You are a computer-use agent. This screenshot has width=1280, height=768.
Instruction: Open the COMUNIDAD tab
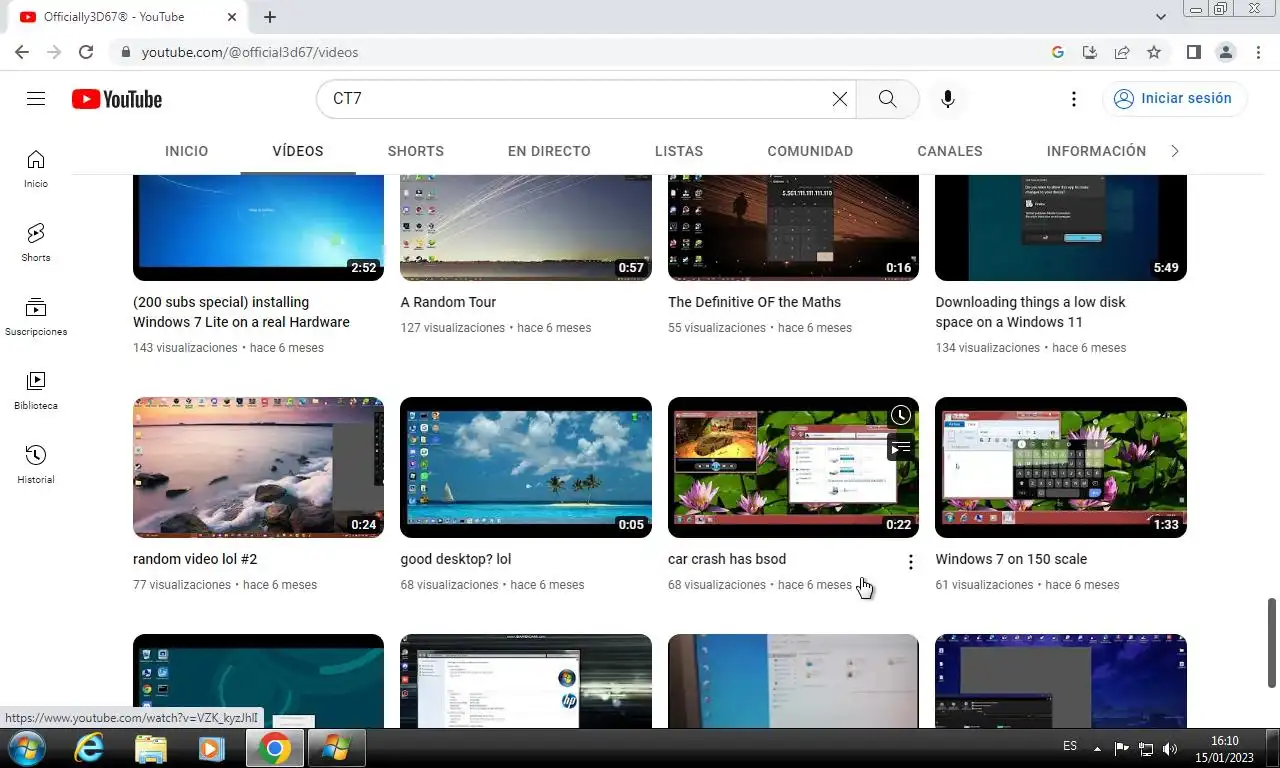tap(810, 151)
